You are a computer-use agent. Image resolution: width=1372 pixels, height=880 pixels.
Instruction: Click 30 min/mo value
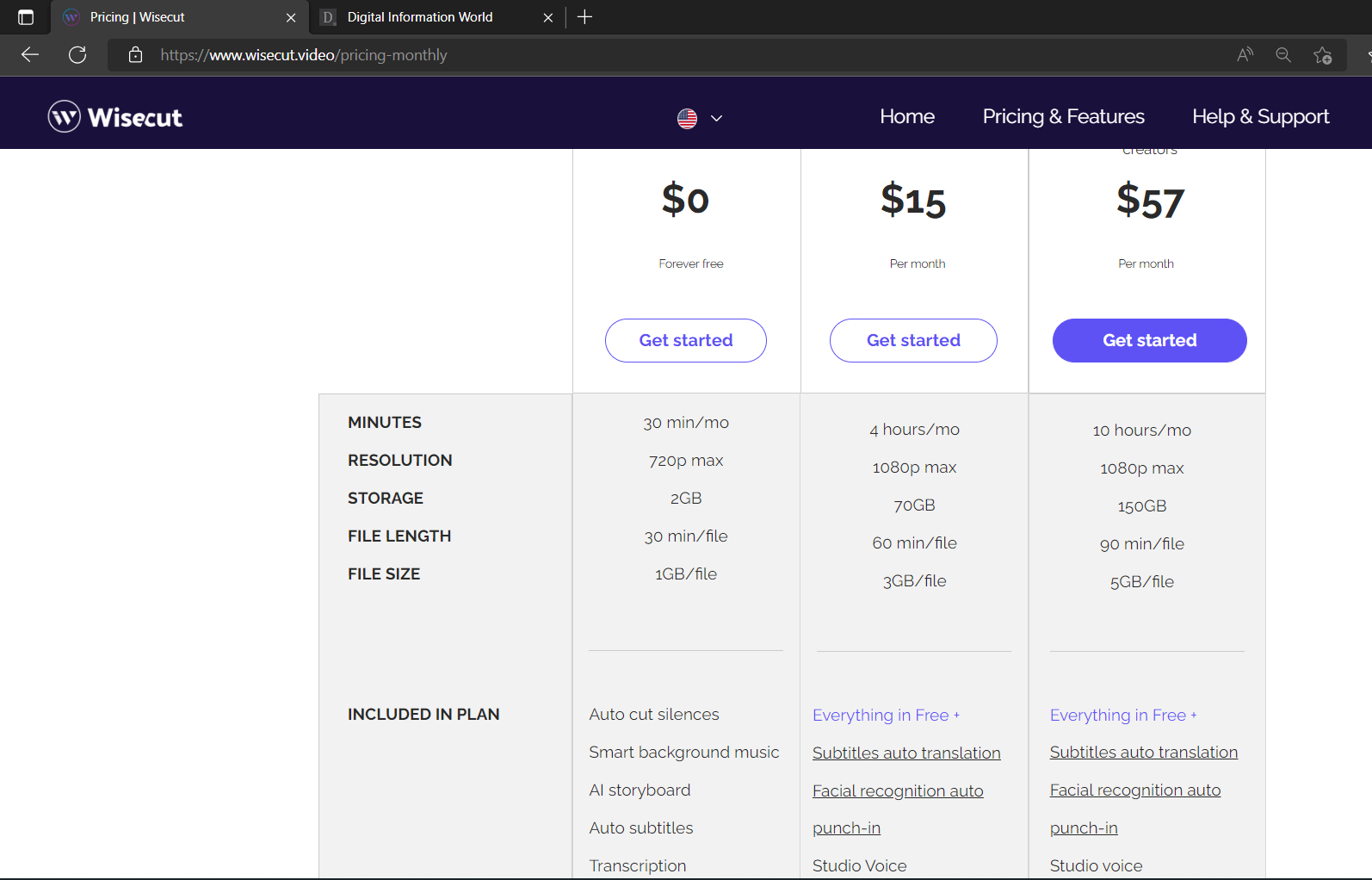(686, 423)
